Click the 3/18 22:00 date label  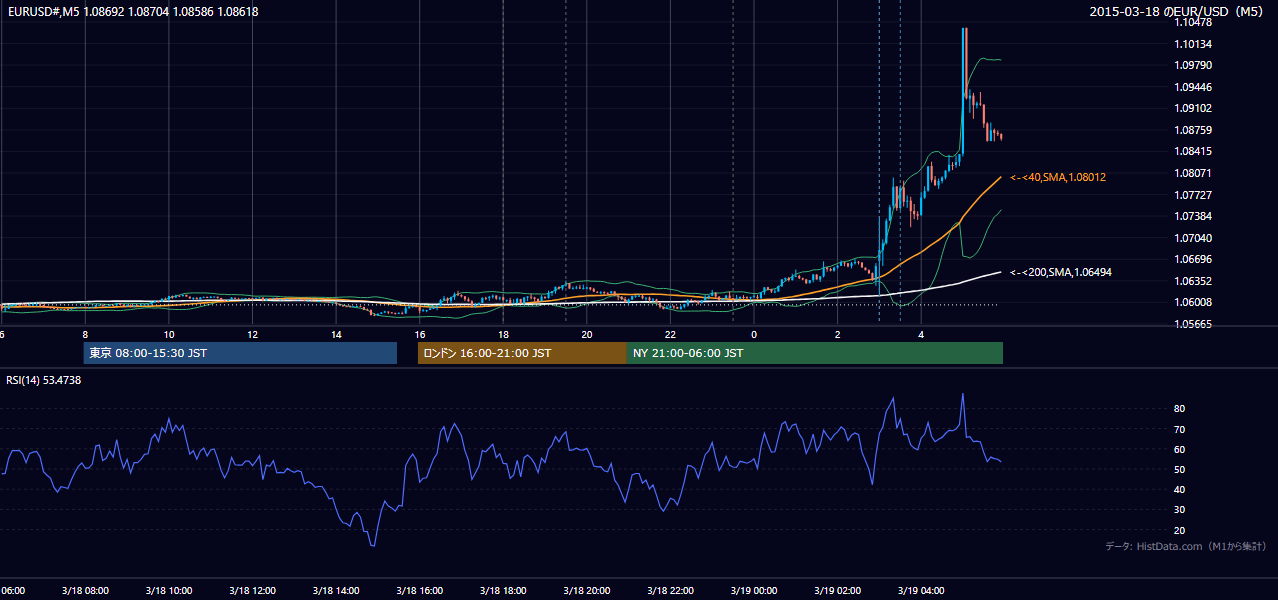[670, 590]
